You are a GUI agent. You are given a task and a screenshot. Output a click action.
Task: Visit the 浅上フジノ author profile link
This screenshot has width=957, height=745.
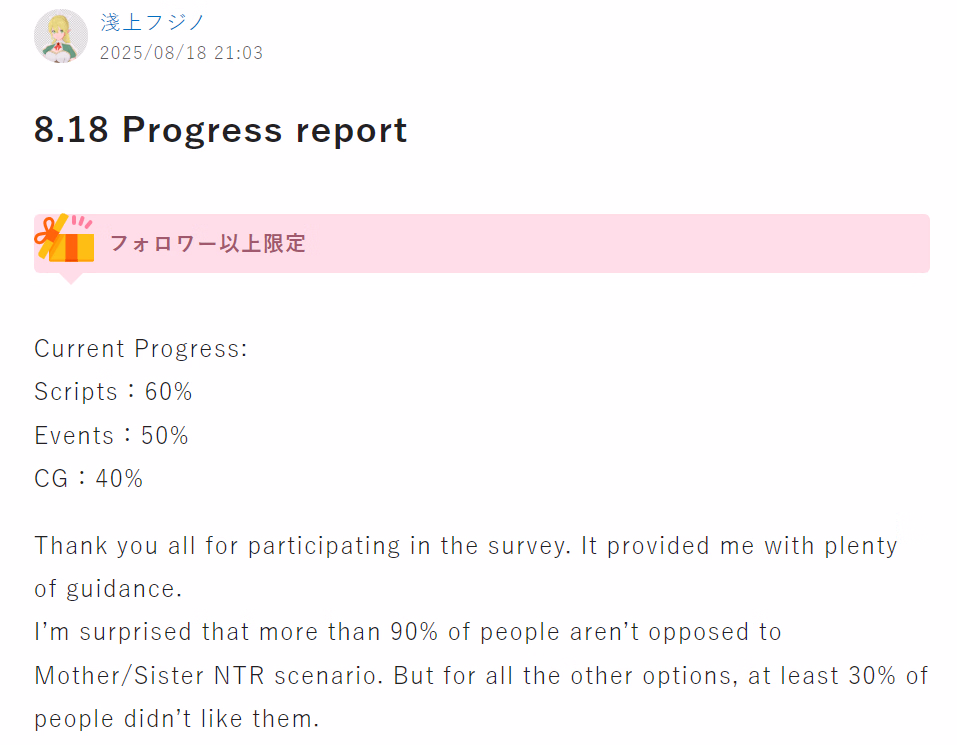click(152, 23)
